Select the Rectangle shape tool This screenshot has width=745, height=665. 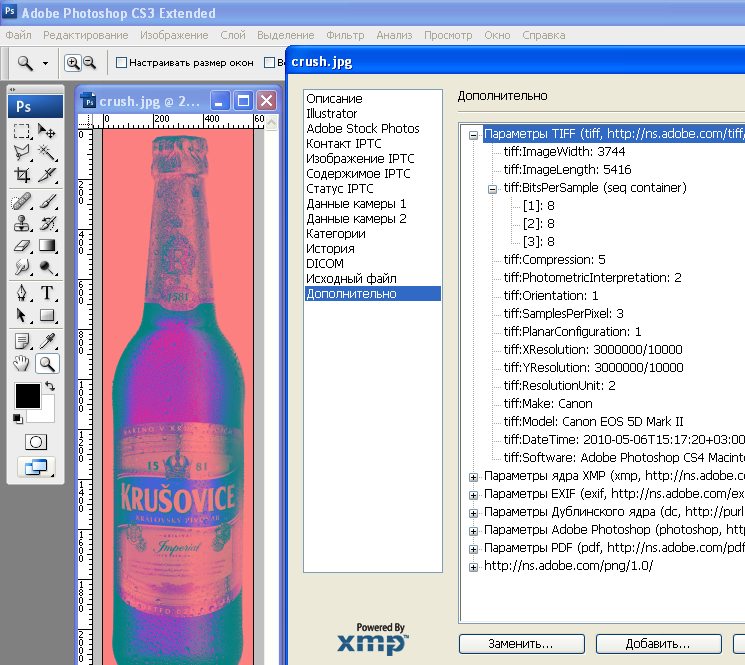(47, 315)
